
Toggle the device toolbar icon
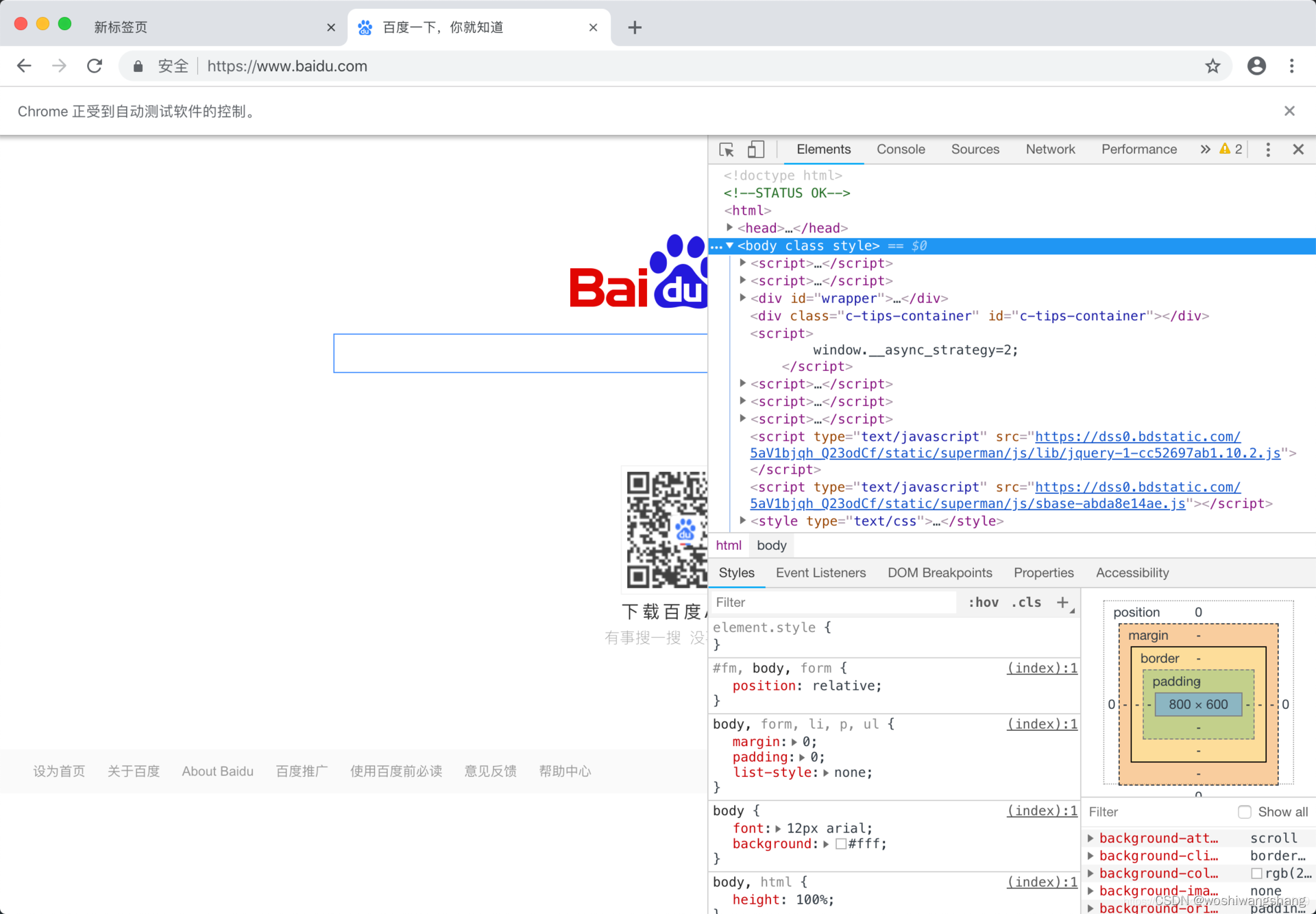(x=755, y=149)
